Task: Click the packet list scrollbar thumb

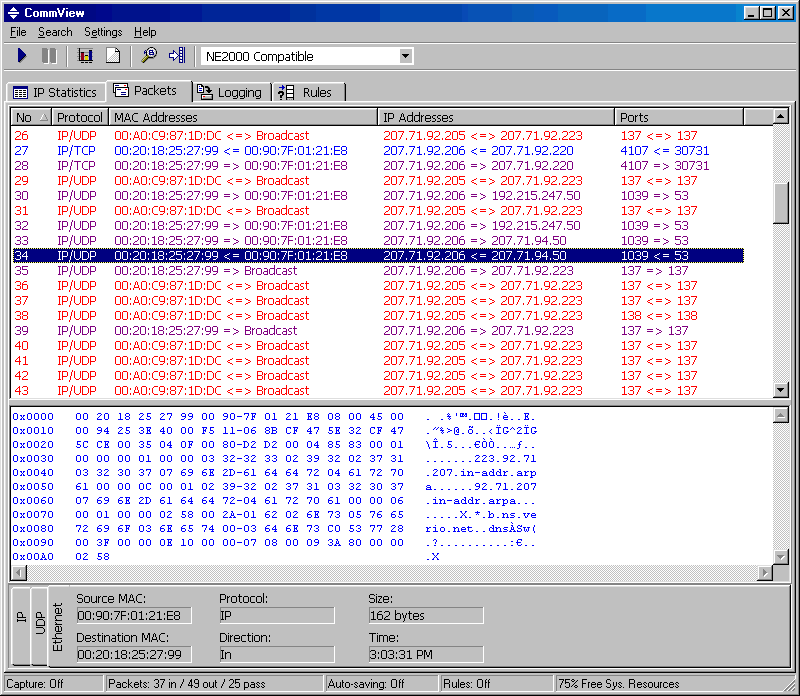Action: (781, 203)
